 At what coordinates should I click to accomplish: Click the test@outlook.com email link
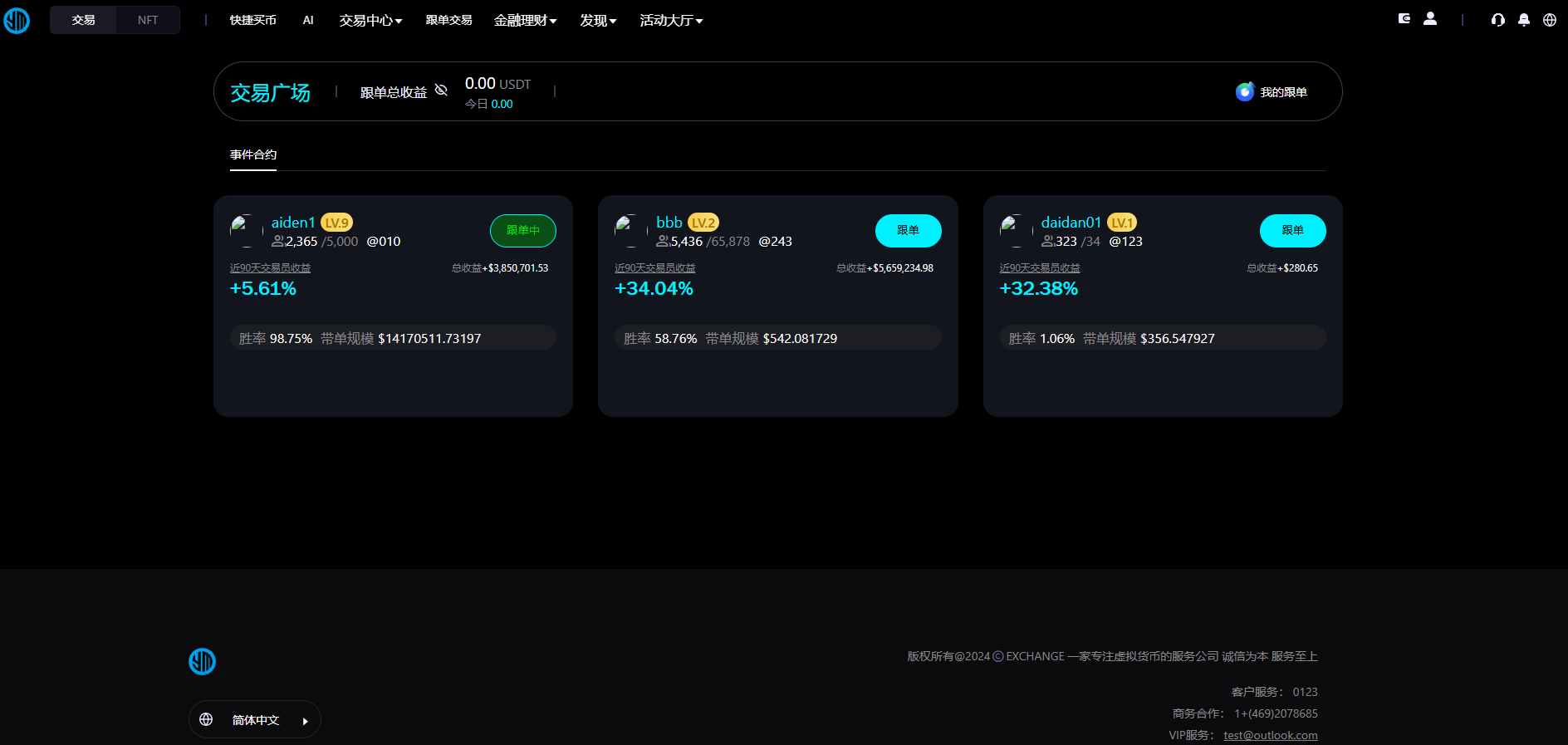(x=1270, y=735)
